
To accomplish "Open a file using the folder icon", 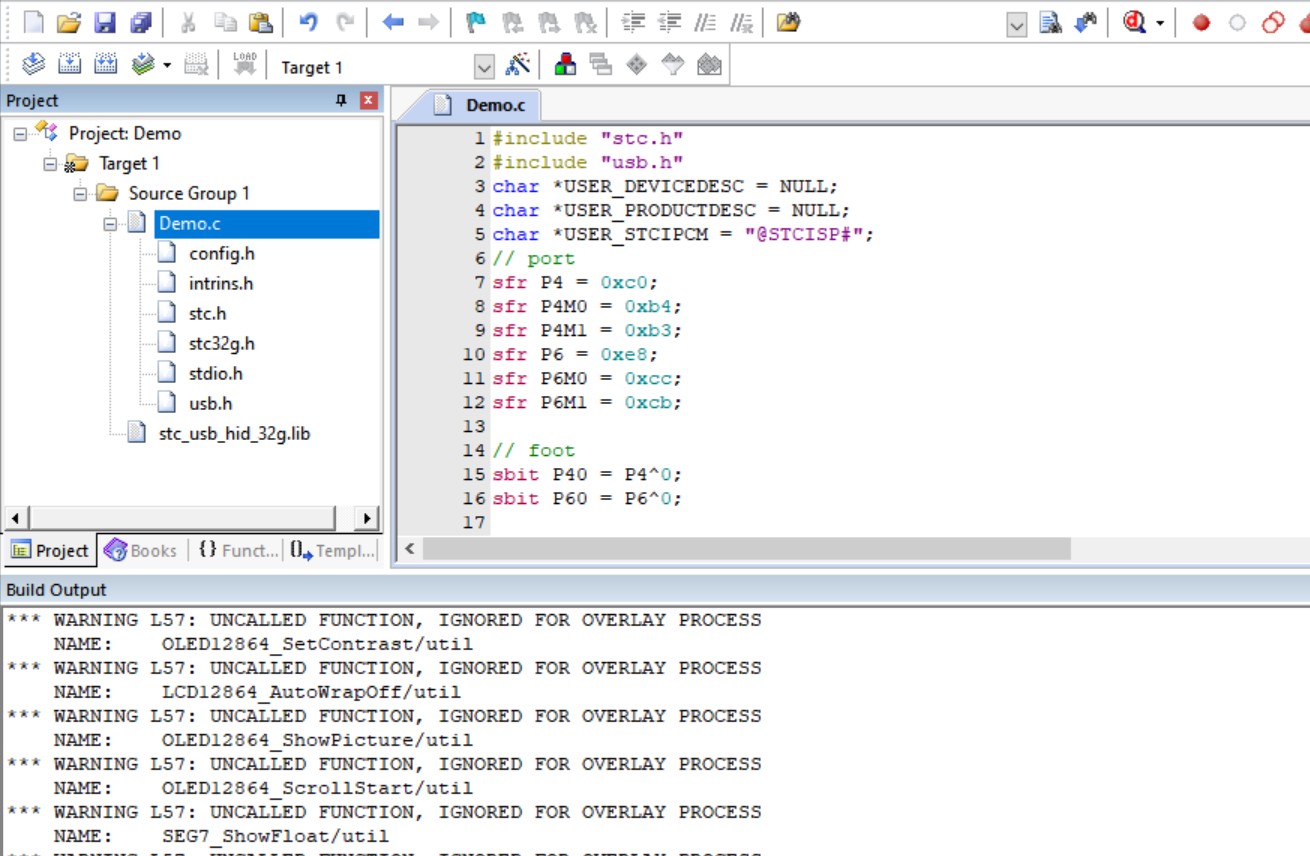I will (x=69, y=22).
